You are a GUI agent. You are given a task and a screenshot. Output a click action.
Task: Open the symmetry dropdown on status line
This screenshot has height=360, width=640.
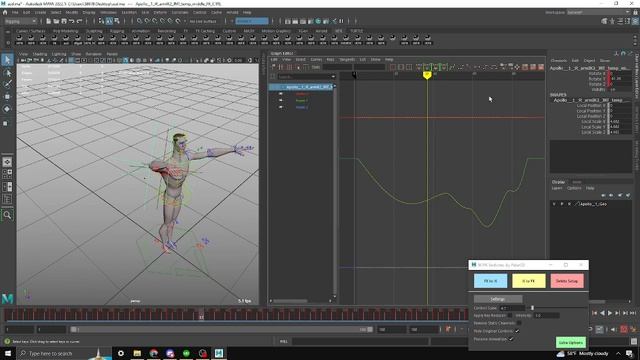click(252, 21)
